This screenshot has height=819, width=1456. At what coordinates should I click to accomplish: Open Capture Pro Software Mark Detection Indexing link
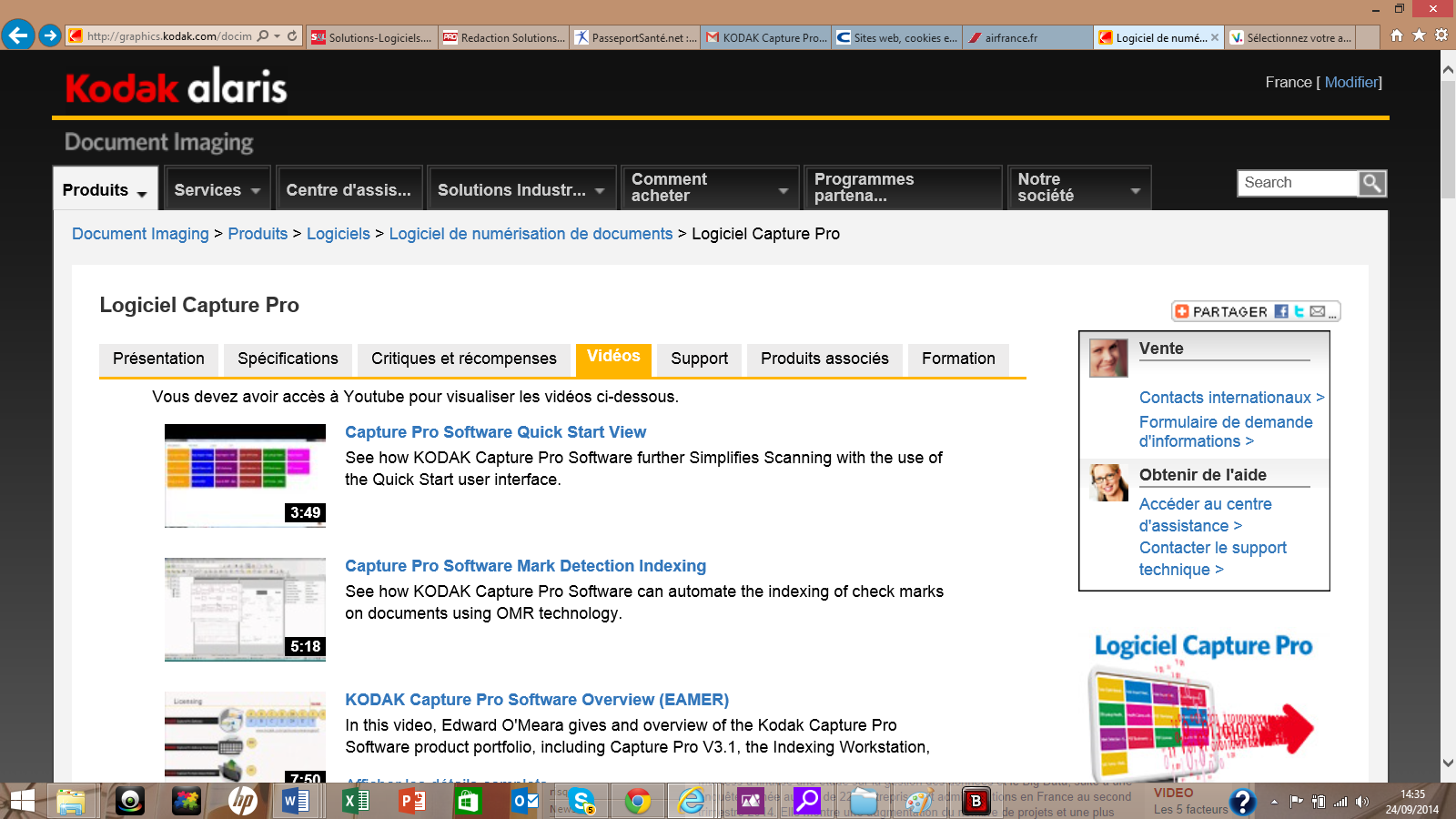(525, 566)
